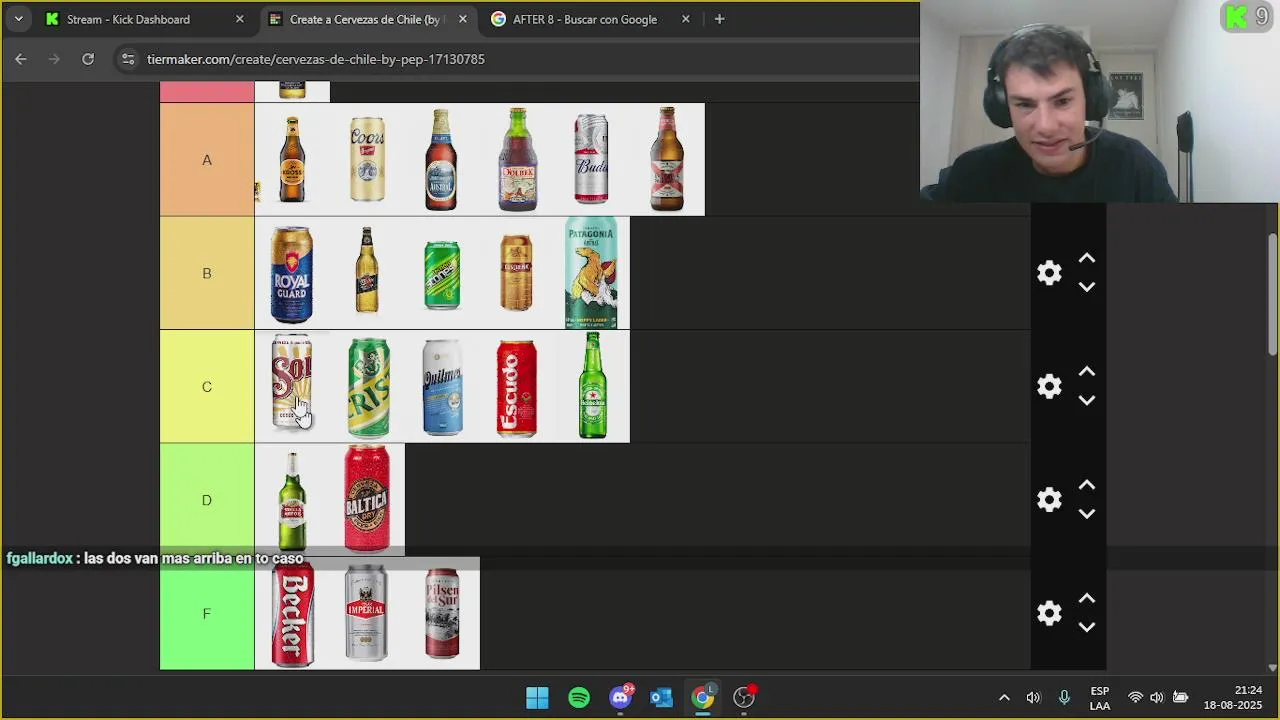This screenshot has width=1280, height=720.
Task: Move tier B row down
Action: [x=1087, y=287]
